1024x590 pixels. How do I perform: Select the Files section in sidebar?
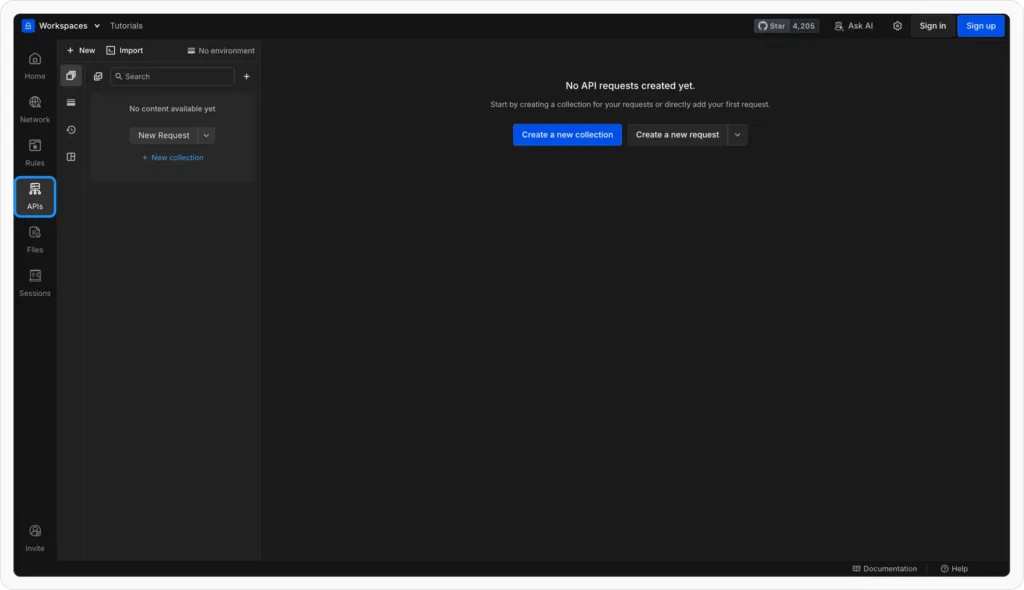click(34, 241)
